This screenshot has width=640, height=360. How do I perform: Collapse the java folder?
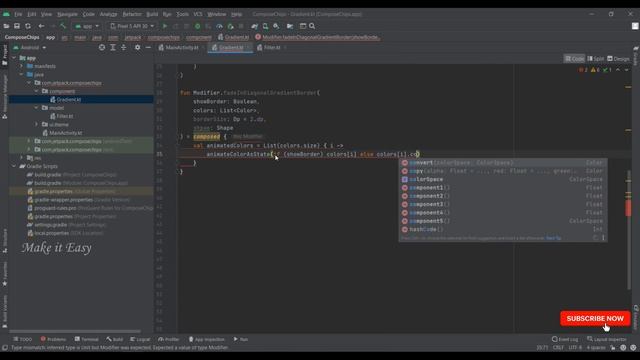click(x=22, y=75)
